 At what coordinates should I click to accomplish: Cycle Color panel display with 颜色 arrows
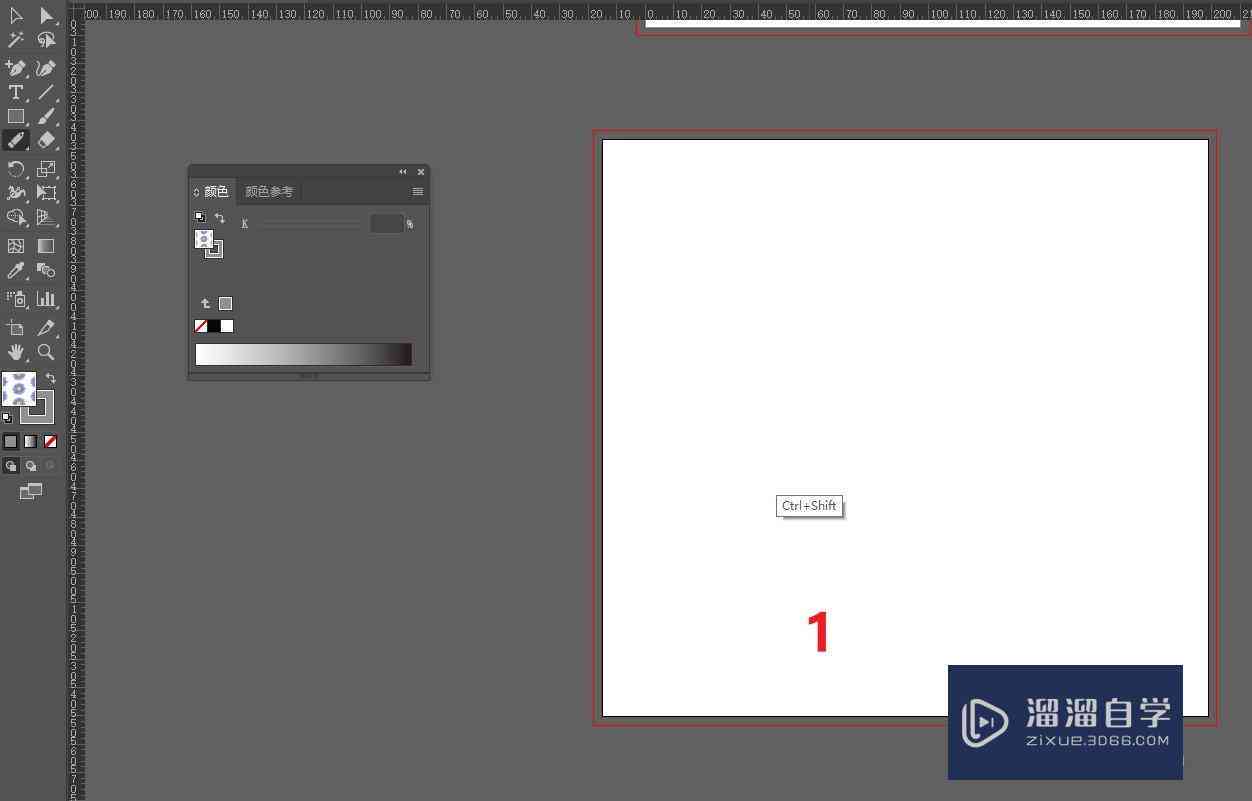196,192
